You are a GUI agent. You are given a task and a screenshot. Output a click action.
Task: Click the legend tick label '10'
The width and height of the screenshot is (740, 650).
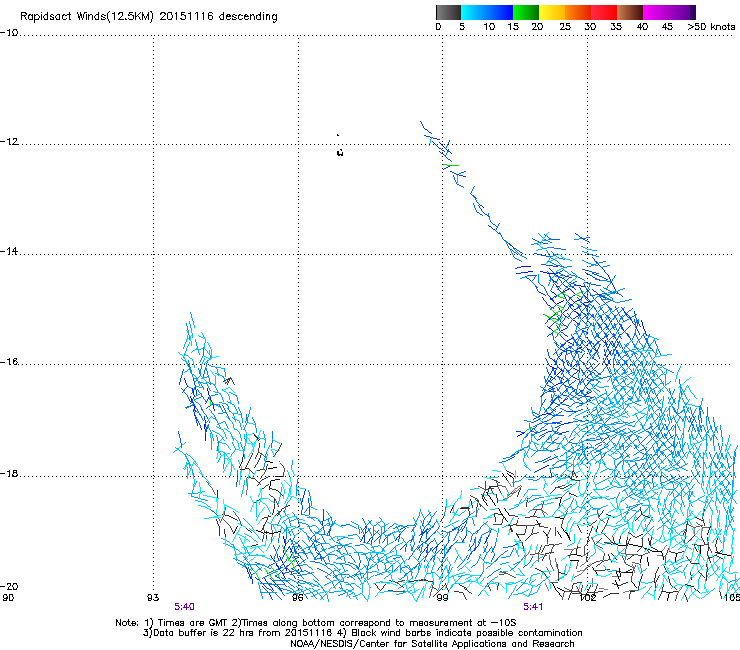pyautogui.click(x=489, y=26)
